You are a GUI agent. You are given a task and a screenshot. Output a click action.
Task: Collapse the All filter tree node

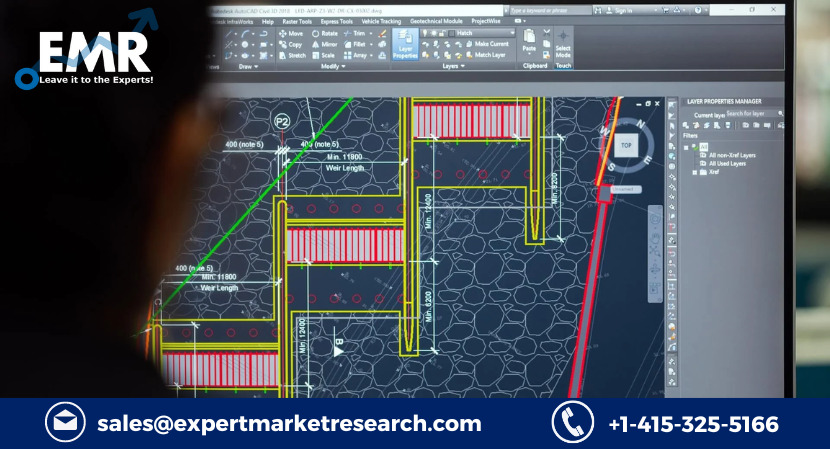point(686,148)
